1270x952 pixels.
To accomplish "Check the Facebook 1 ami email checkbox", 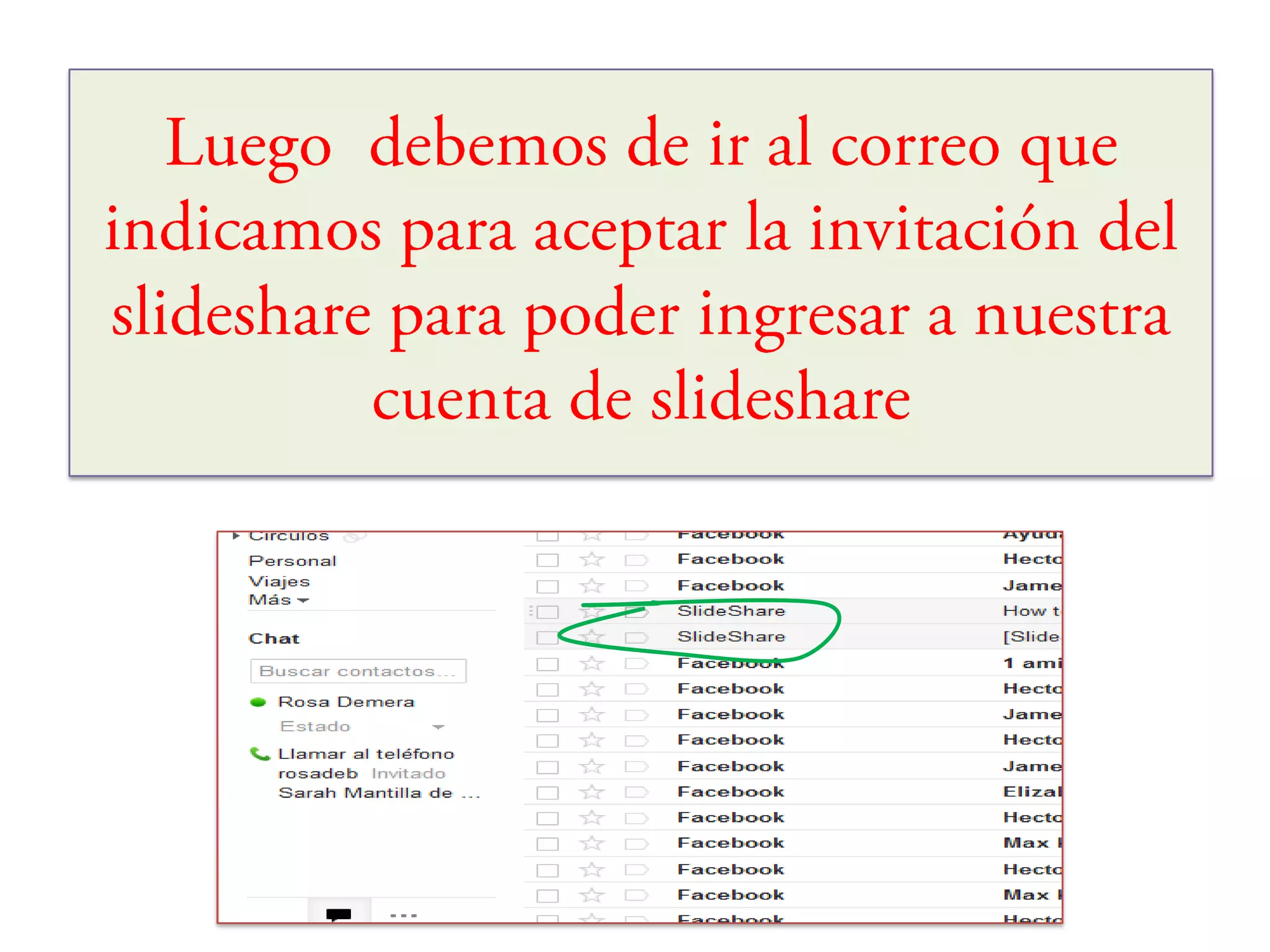I will pyautogui.click(x=548, y=664).
